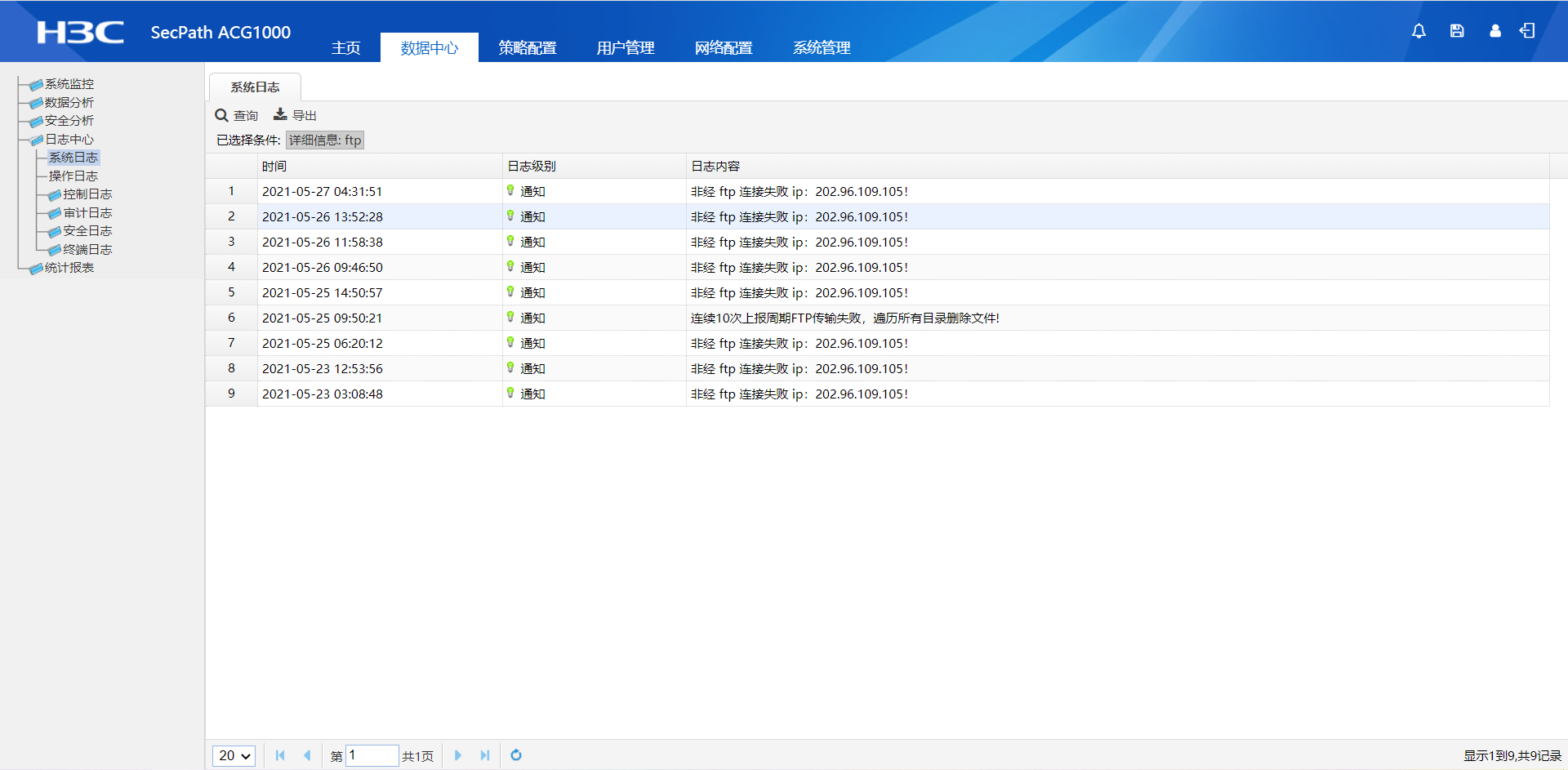Open the 主页 top menu

point(346,48)
